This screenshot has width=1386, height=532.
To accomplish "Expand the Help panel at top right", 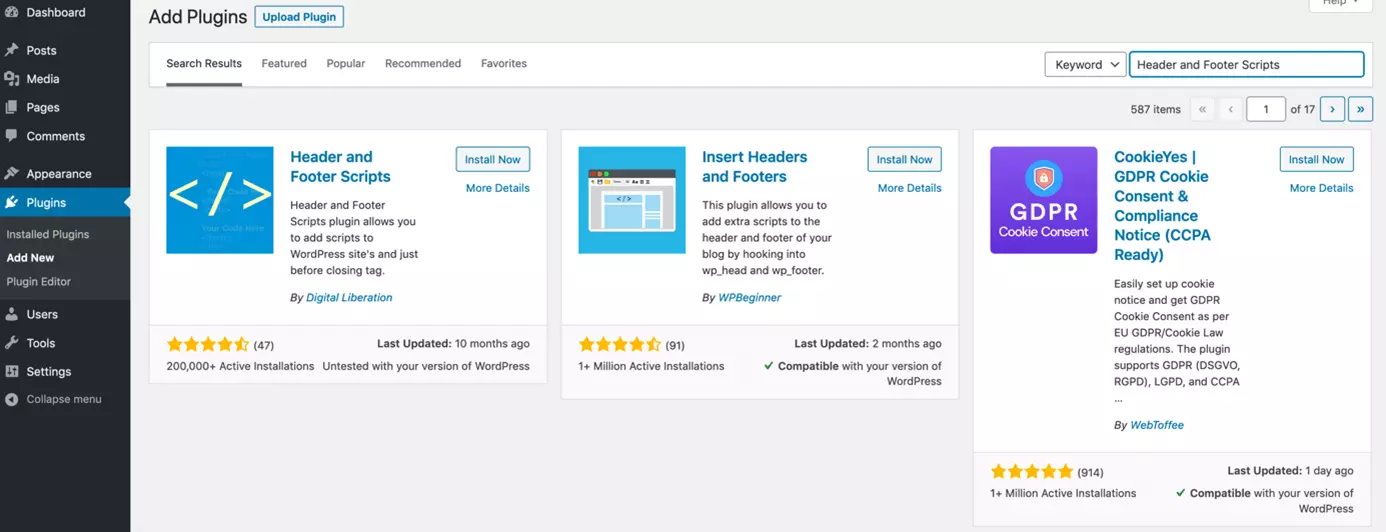I will 1340,3.
